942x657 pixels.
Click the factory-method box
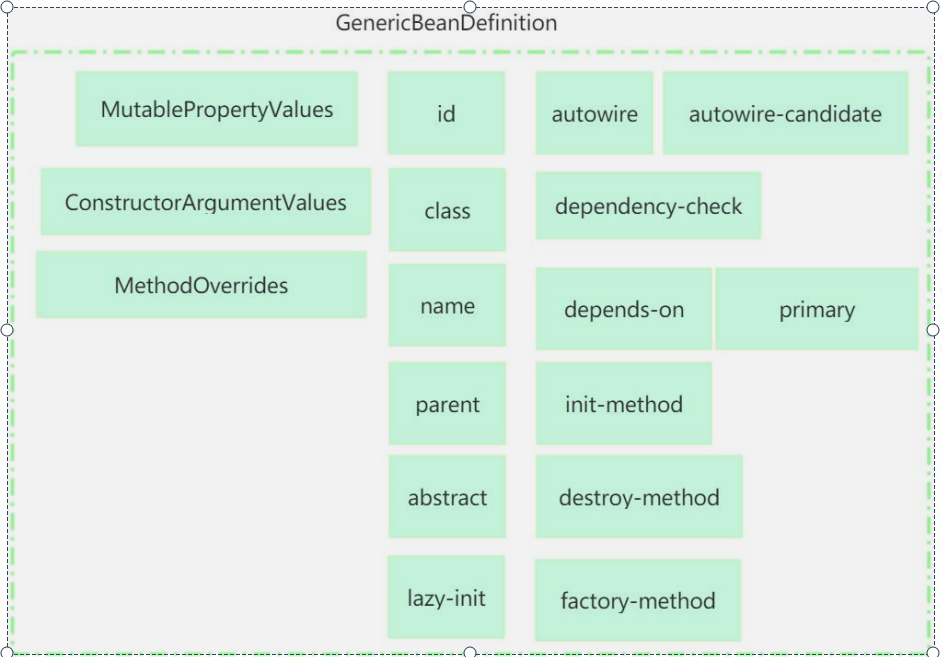[x=638, y=600]
